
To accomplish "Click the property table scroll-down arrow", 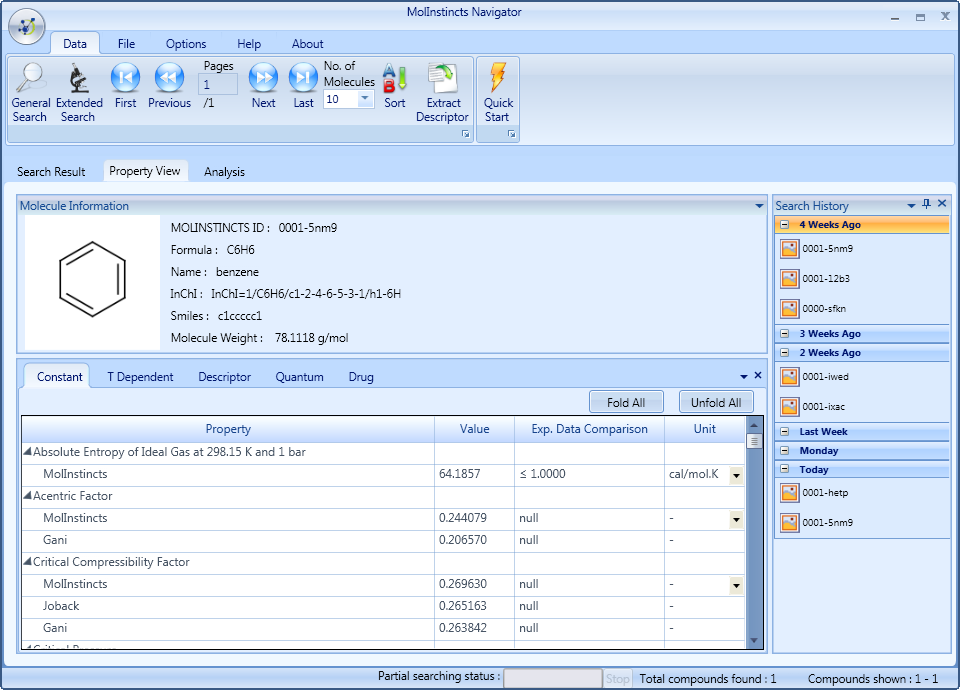I will (754, 640).
